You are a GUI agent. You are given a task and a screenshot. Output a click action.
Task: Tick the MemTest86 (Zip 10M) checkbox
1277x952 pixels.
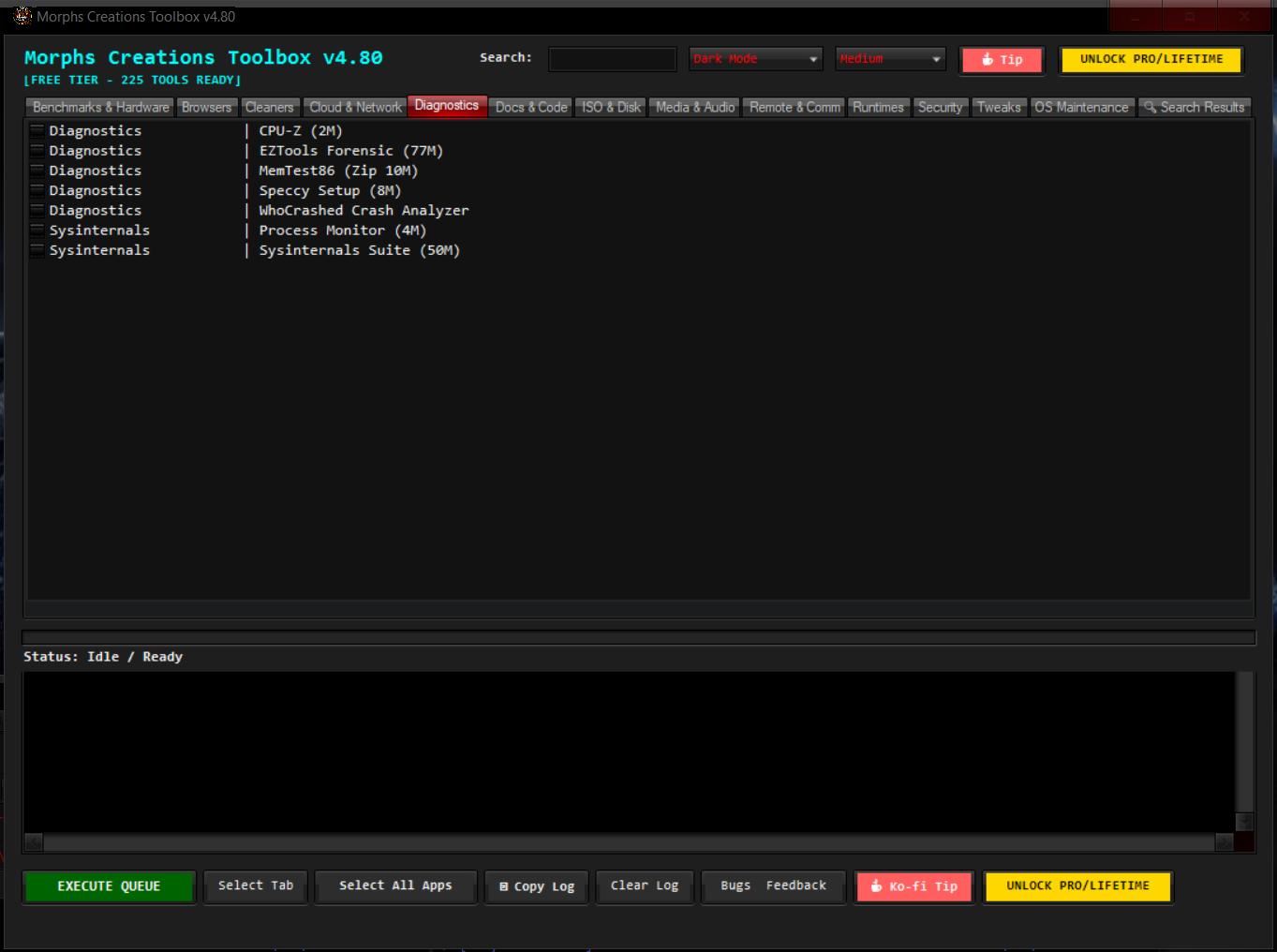[37, 171]
